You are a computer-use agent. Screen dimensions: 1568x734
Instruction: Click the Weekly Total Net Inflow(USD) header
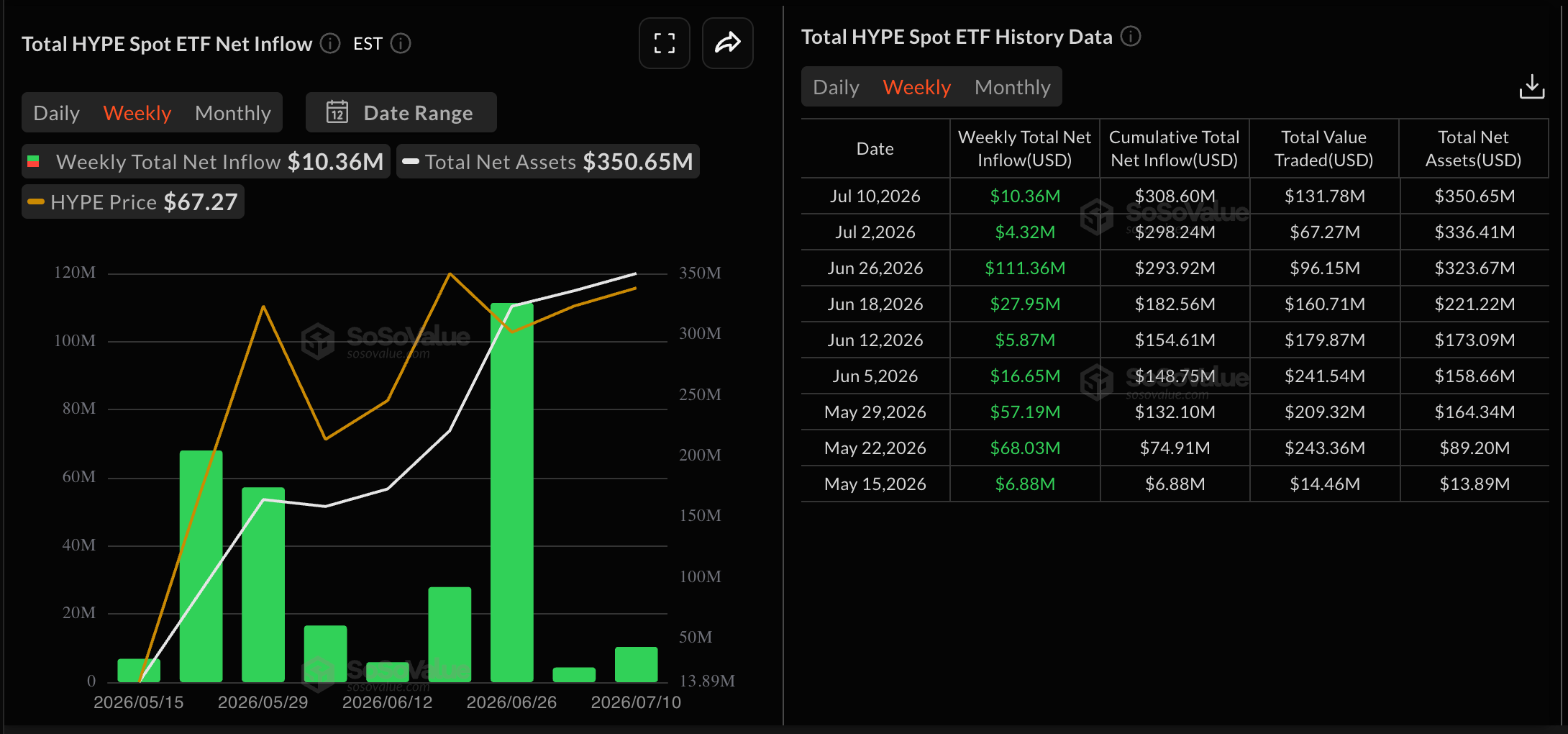coord(1025,148)
